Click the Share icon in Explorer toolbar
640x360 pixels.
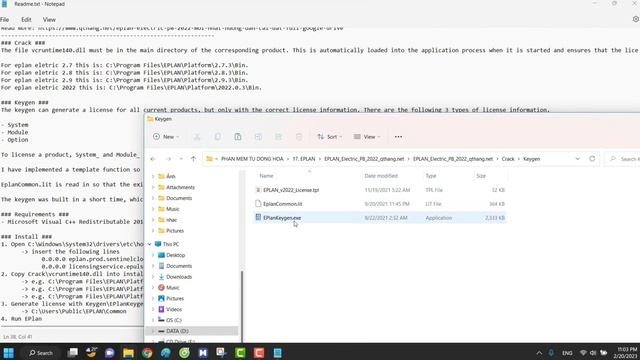click(x=278, y=137)
